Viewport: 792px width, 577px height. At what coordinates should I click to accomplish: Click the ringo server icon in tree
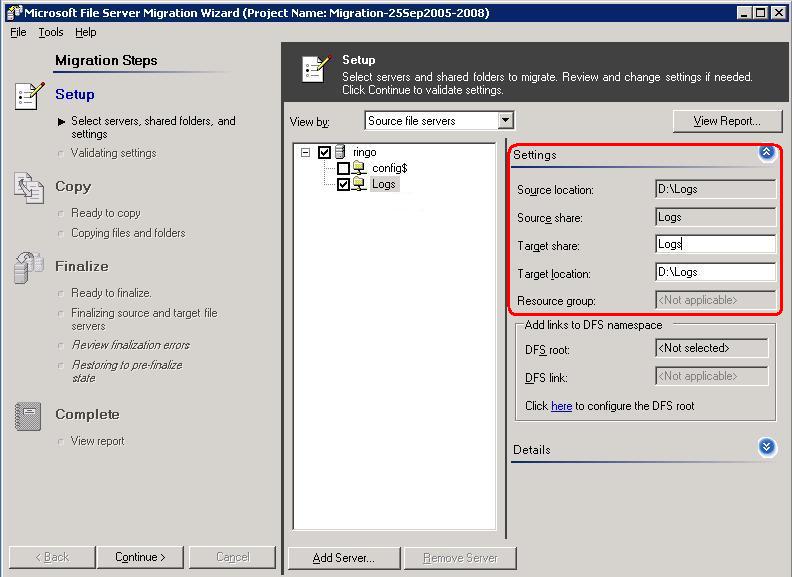tap(340, 152)
